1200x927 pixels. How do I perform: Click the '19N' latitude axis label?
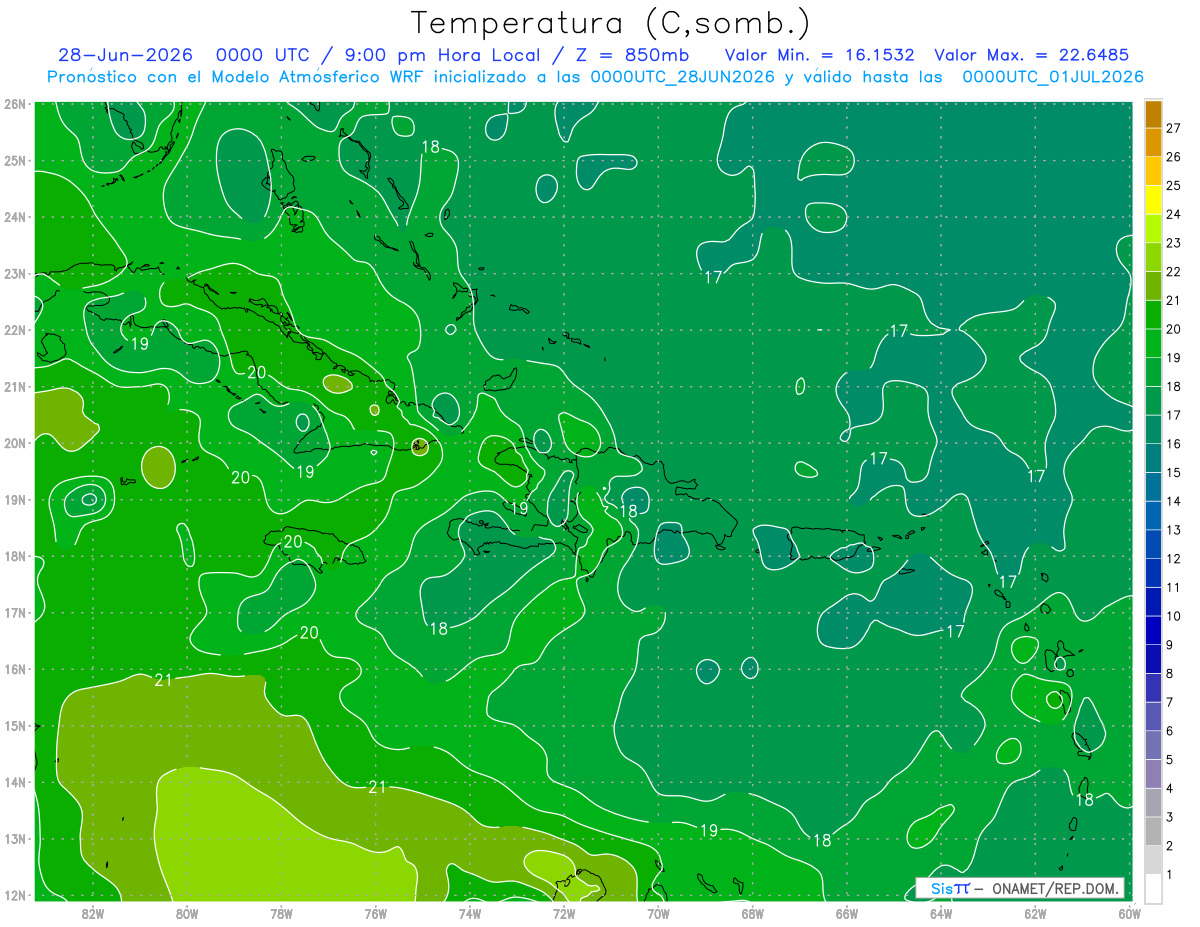(x=14, y=499)
